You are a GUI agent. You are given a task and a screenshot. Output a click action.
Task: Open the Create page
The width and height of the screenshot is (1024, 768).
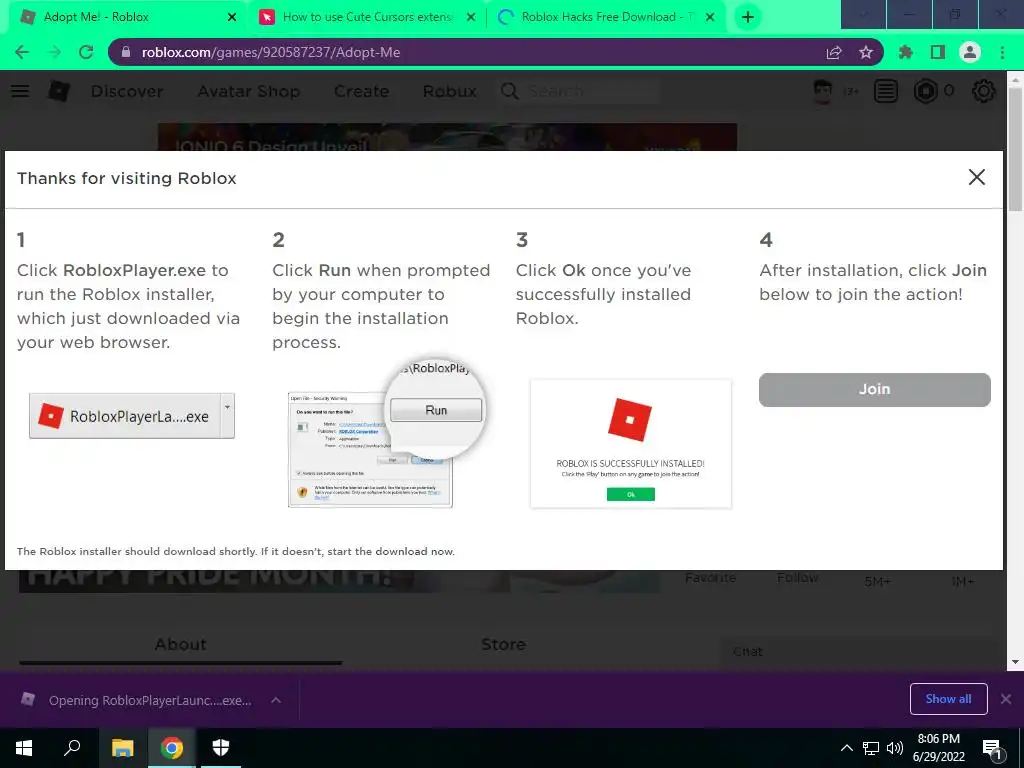click(361, 91)
